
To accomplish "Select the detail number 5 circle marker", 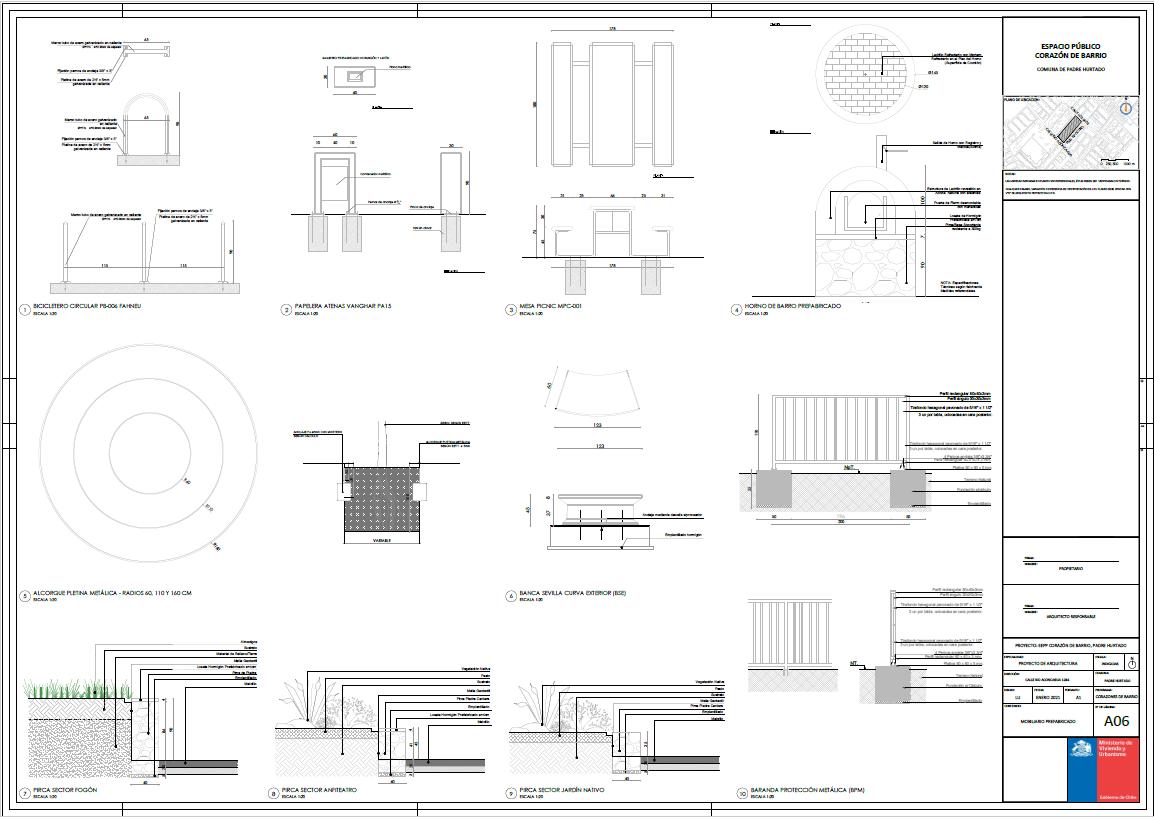I will pyautogui.click(x=24, y=596).
